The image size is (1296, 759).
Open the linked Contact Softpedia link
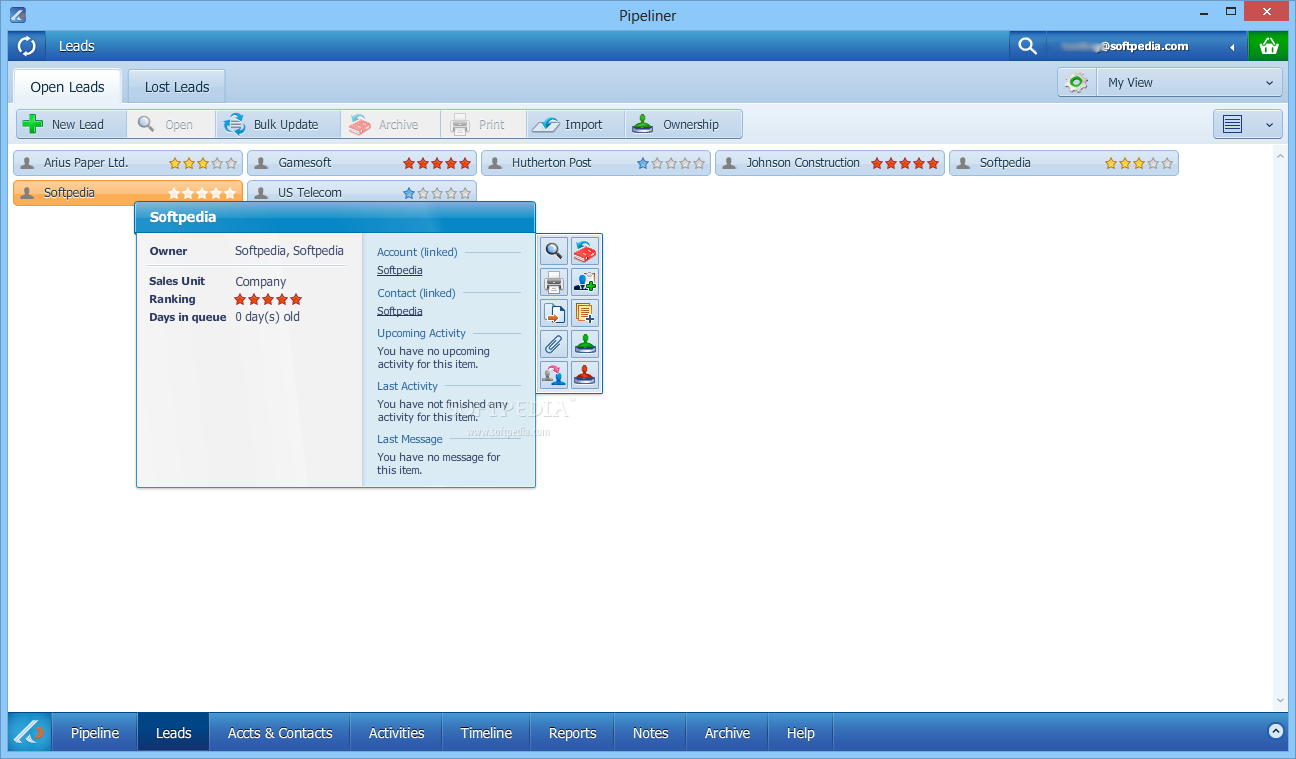[399, 311]
